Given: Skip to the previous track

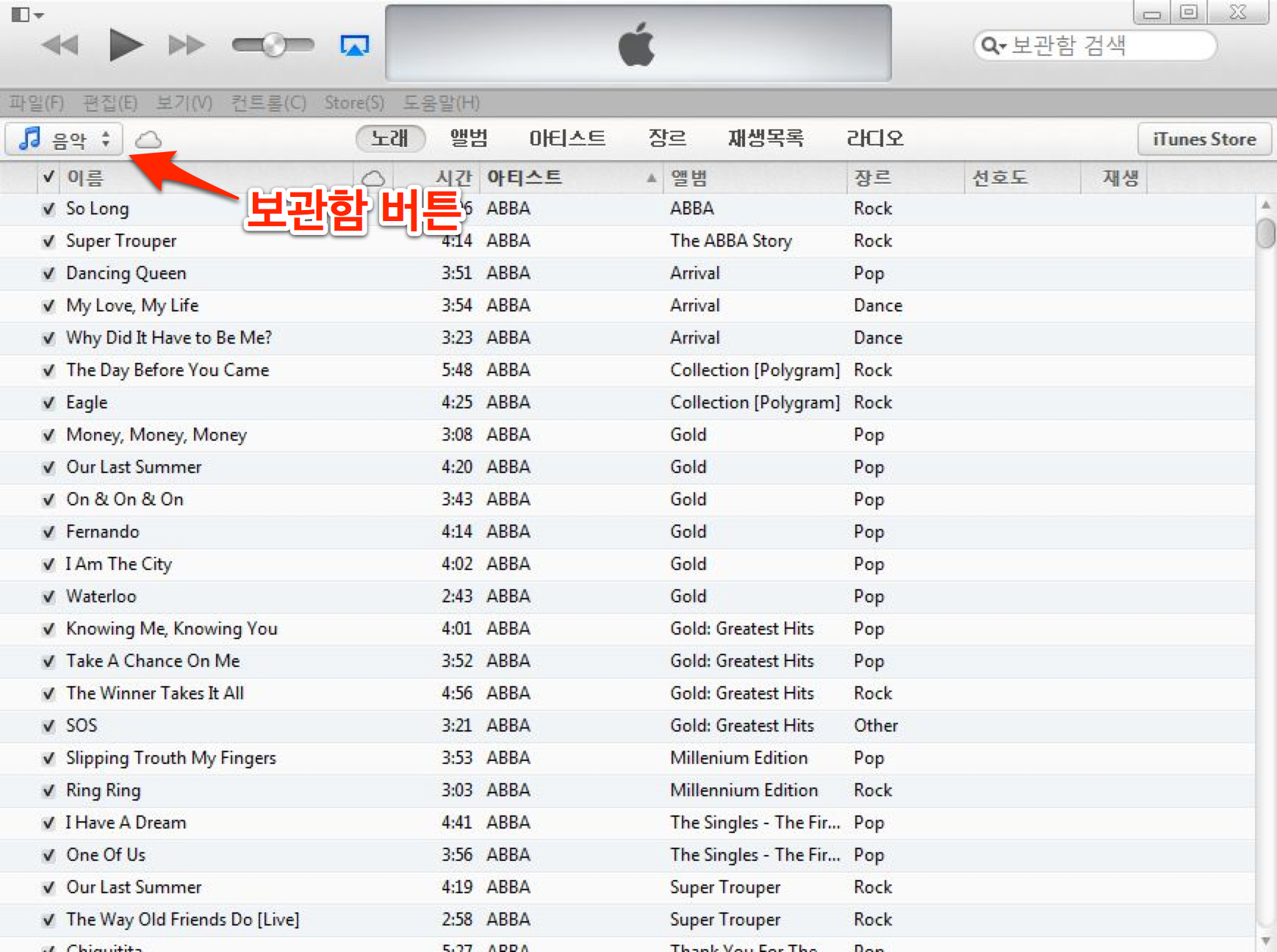Looking at the screenshot, I should (60, 46).
